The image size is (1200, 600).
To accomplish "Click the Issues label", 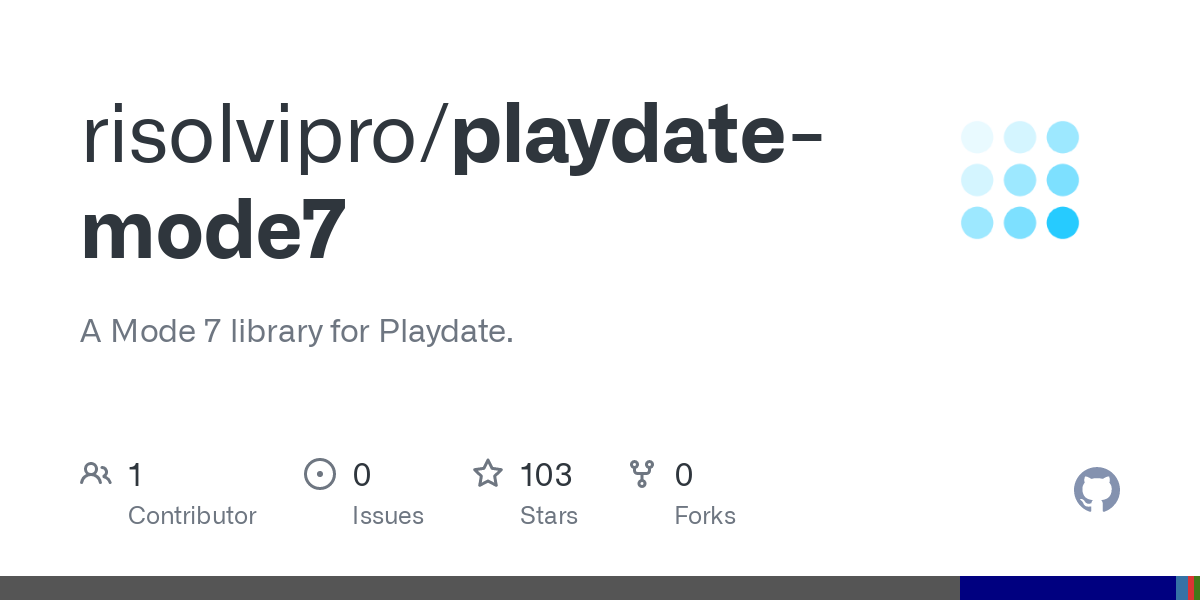I will (388, 516).
